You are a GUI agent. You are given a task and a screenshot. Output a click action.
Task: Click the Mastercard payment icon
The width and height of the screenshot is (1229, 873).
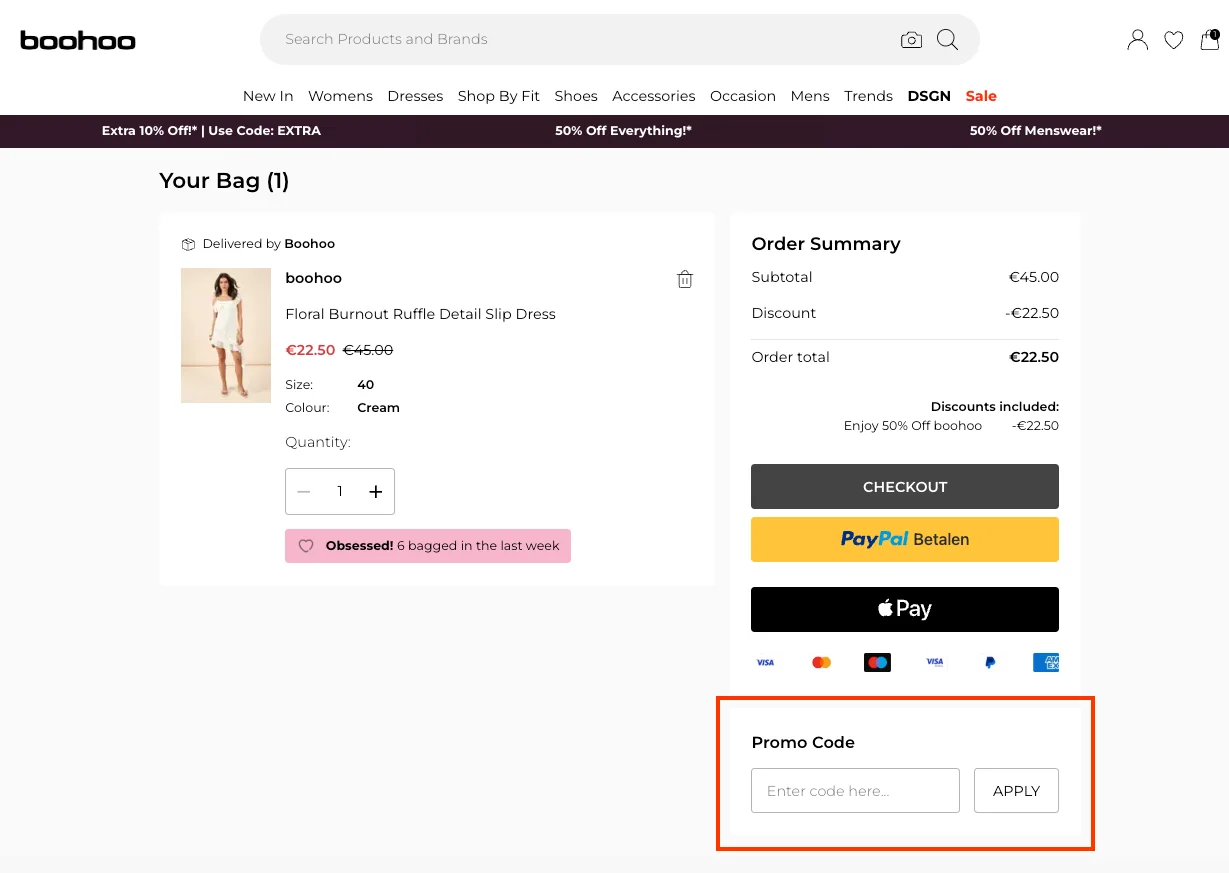(x=820, y=661)
